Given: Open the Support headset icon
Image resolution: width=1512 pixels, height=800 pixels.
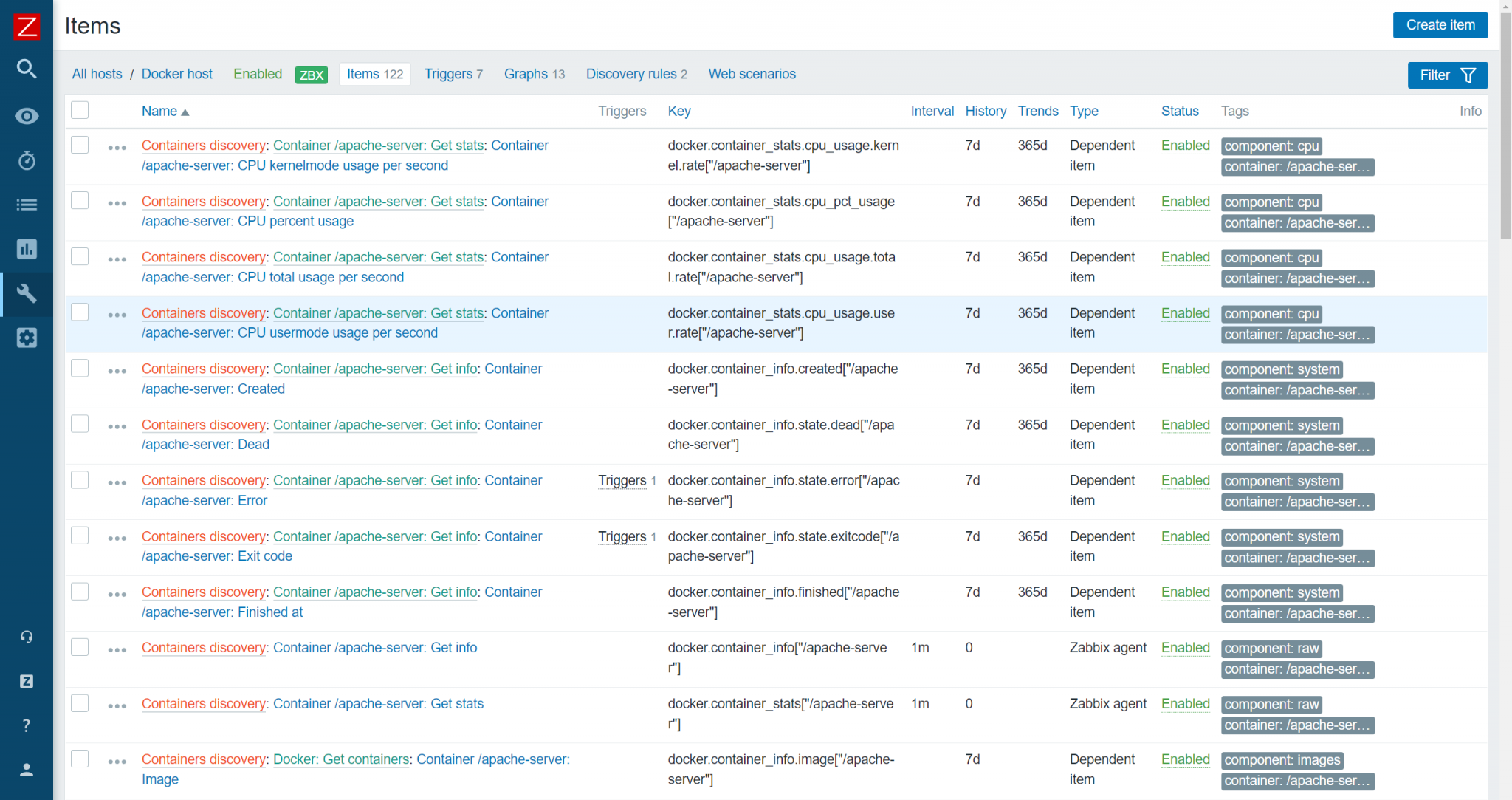Looking at the screenshot, I should [x=27, y=636].
